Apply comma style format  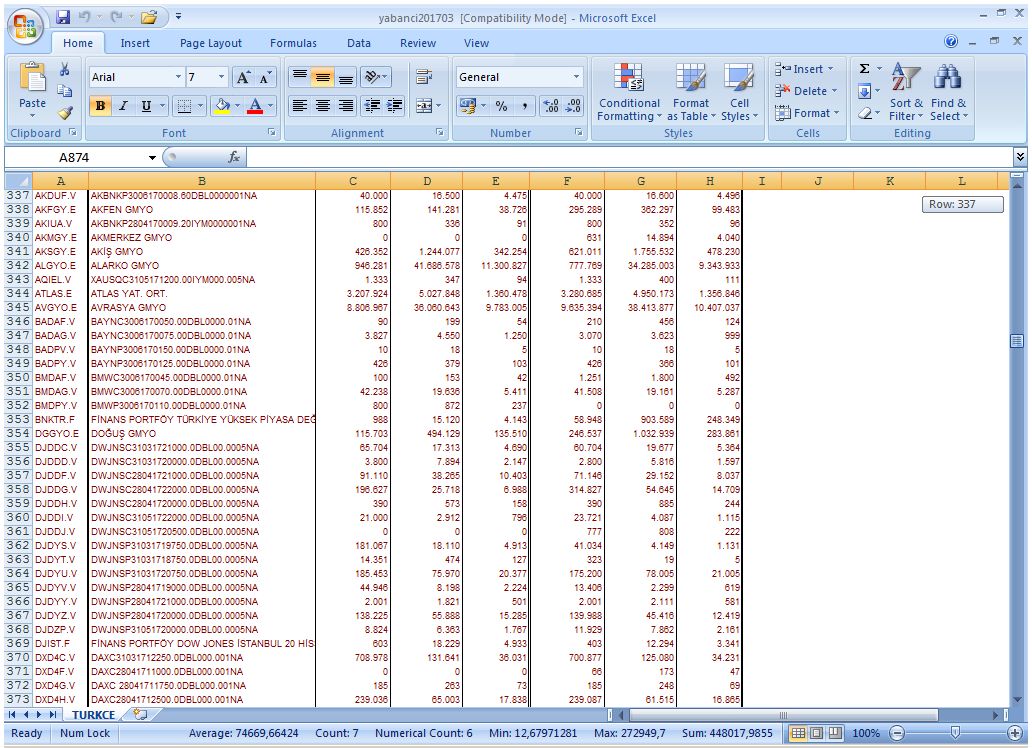525,105
